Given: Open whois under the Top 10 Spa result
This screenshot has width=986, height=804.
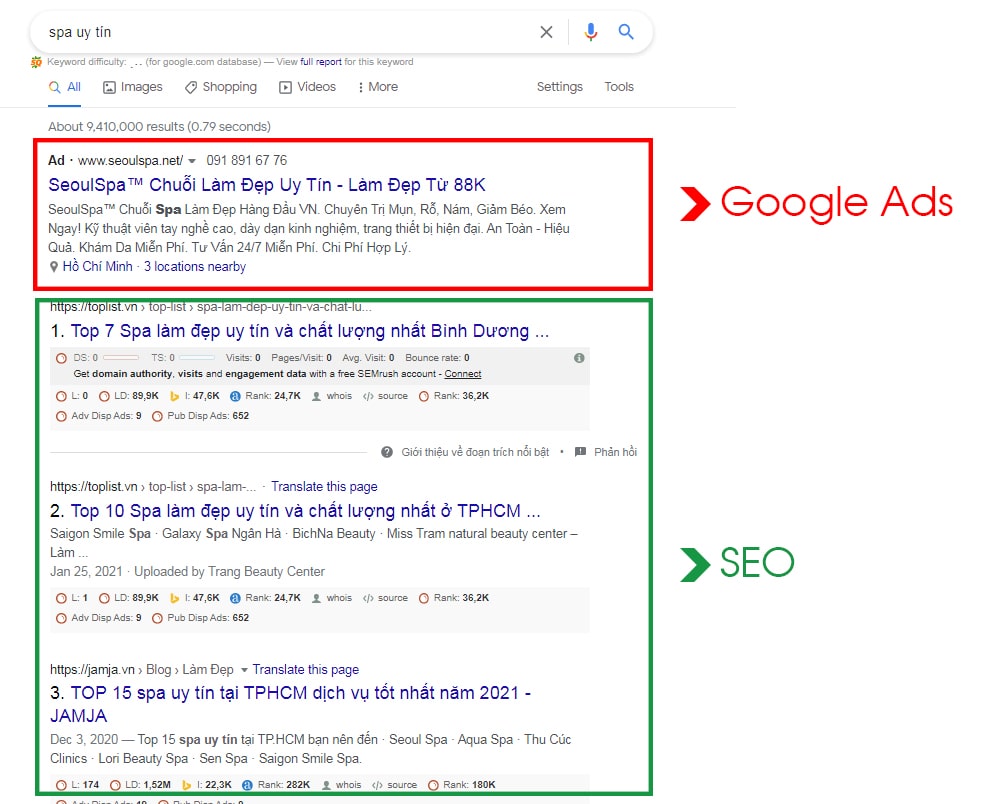Looking at the screenshot, I should coord(332,598).
